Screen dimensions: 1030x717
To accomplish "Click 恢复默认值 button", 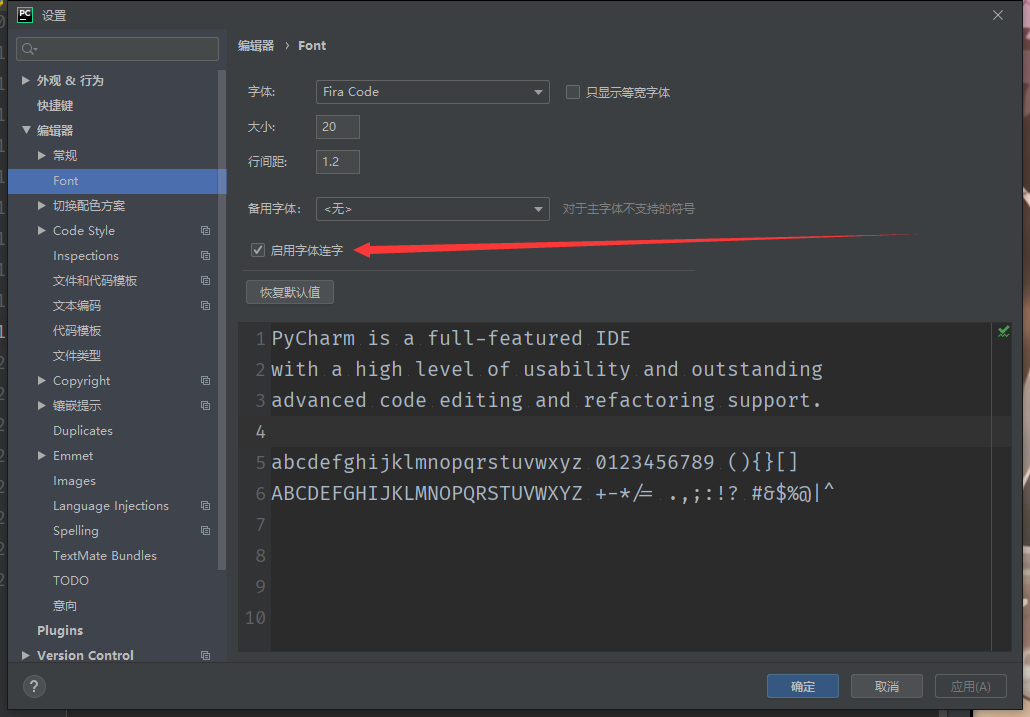I will point(290,292).
